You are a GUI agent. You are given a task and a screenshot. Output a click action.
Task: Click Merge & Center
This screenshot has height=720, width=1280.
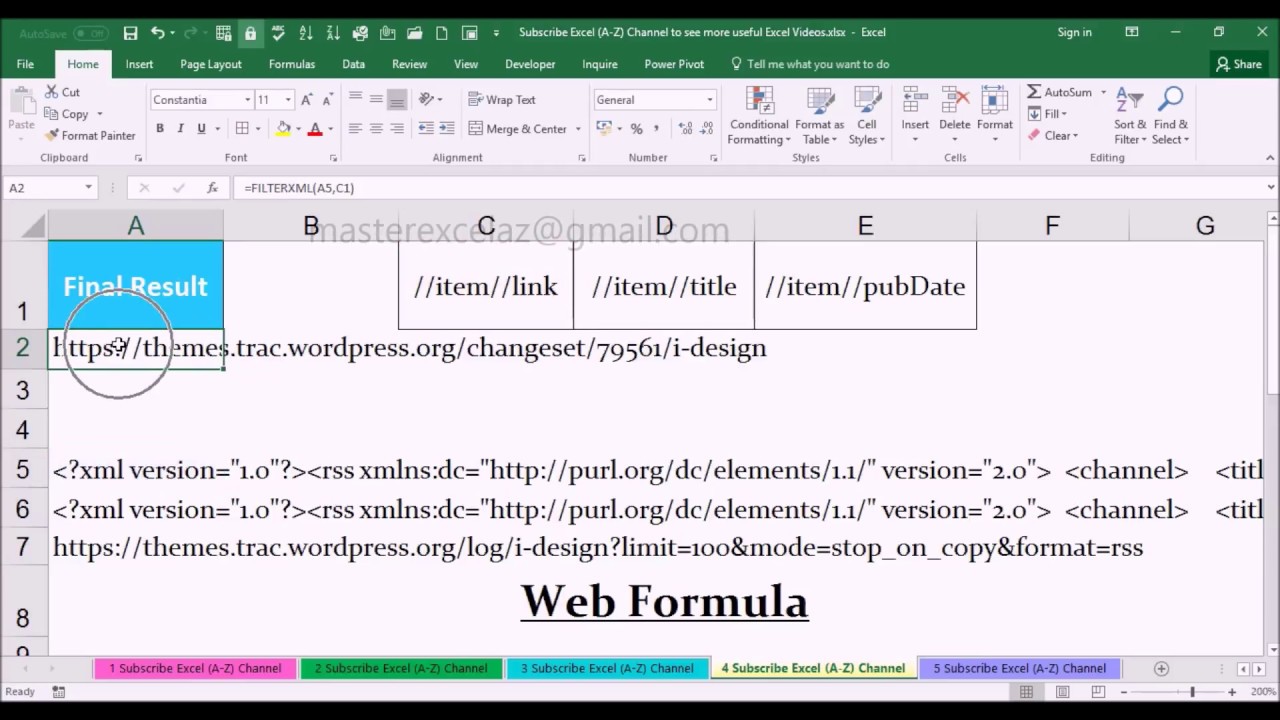point(517,128)
